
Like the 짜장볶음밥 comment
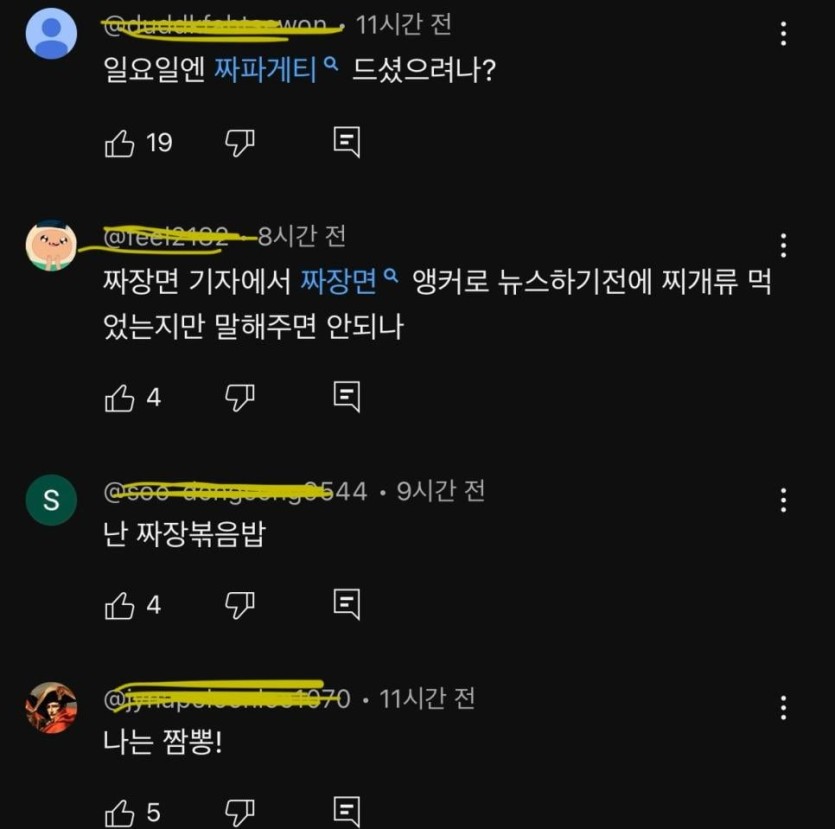(x=120, y=604)
